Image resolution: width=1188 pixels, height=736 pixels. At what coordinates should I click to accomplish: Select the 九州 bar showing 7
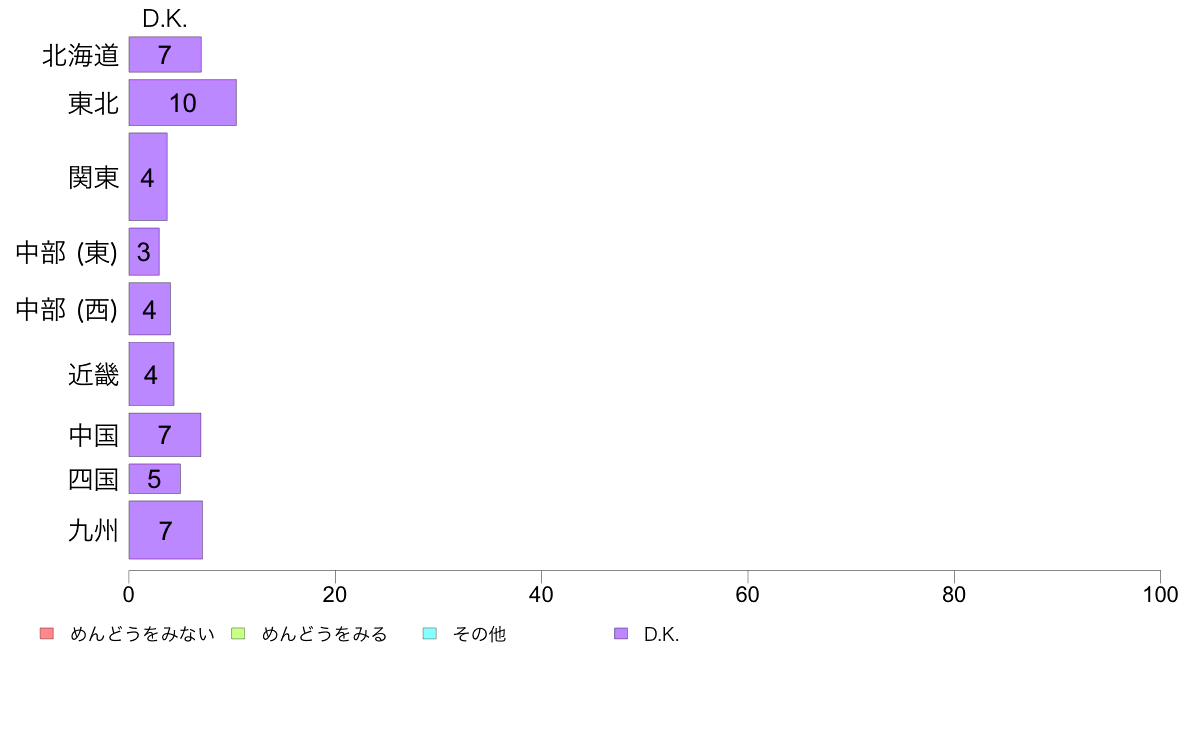click(x=165, y=530)
